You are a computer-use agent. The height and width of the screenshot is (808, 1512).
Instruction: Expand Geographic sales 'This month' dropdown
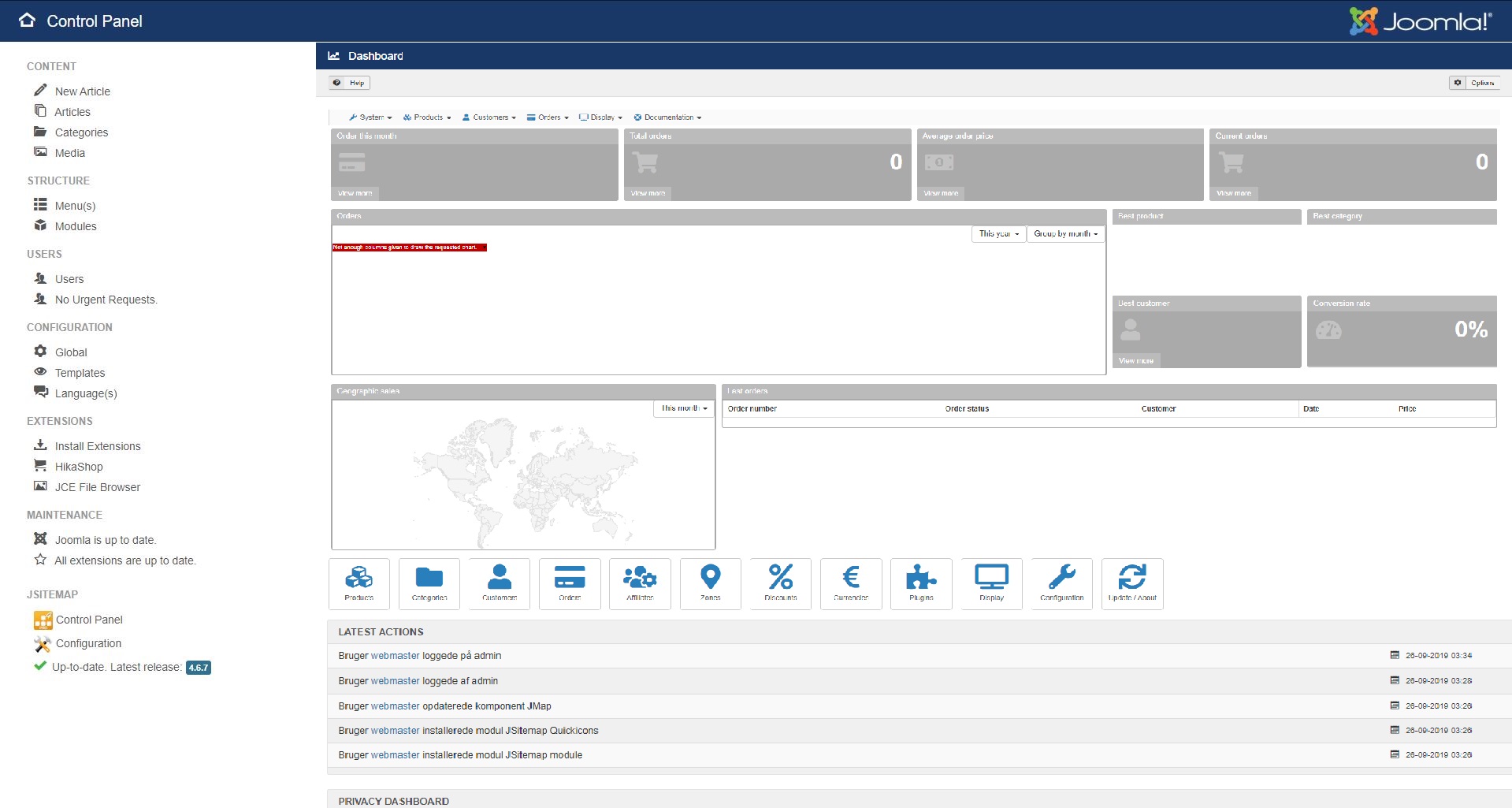click(x=683, y=408)
